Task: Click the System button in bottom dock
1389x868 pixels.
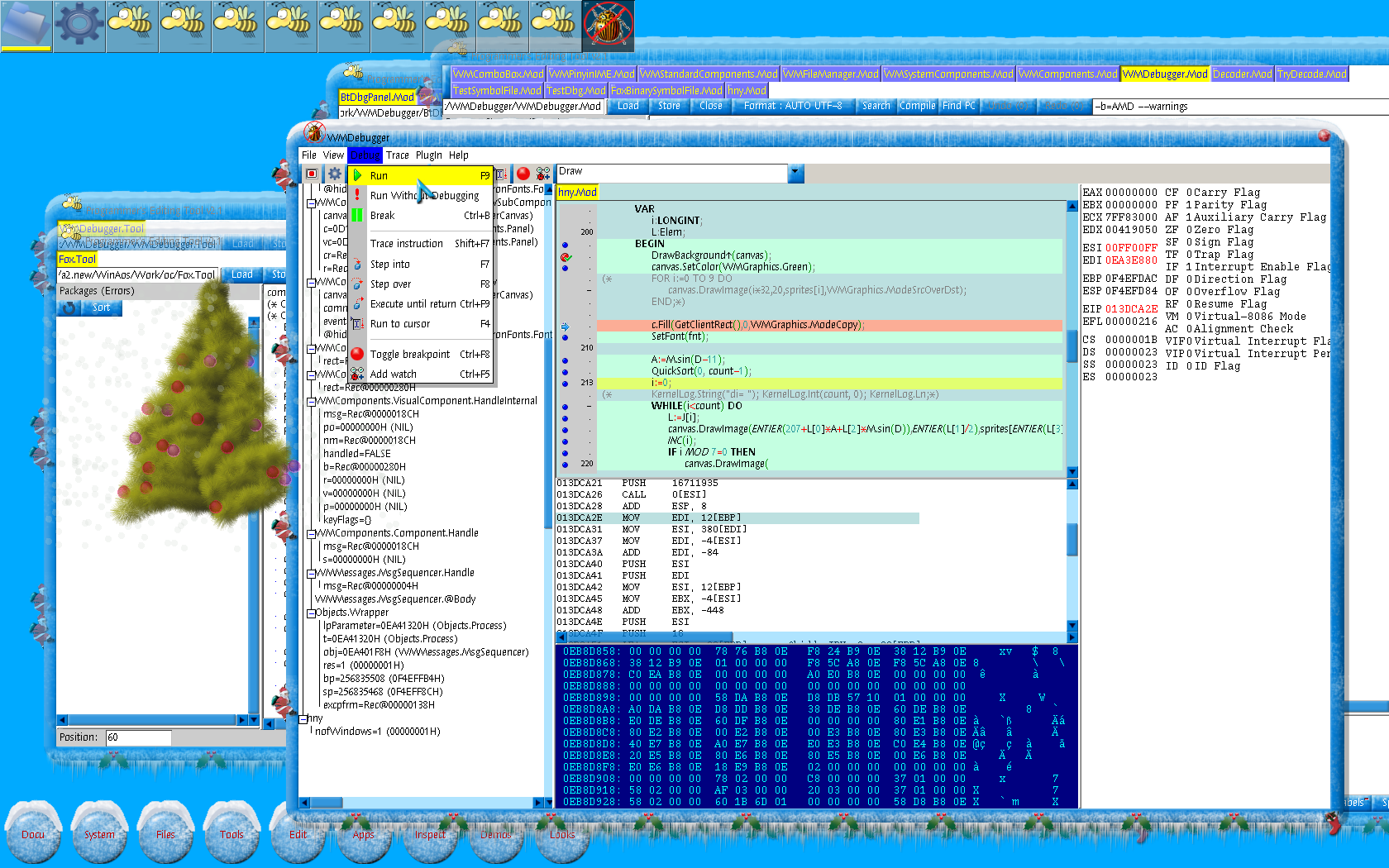Action: [99, 832]
